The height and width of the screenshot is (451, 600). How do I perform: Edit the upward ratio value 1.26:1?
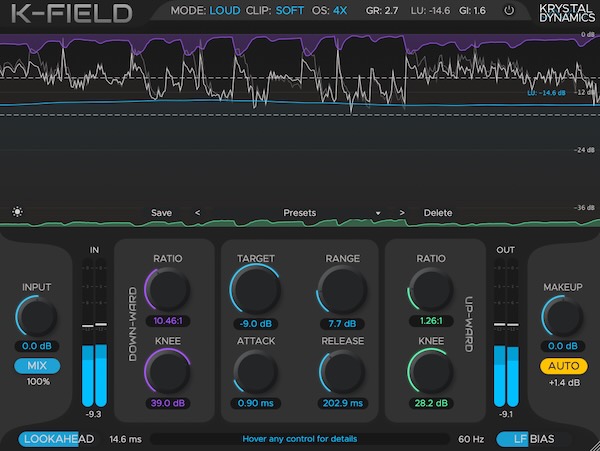[431, 321]
